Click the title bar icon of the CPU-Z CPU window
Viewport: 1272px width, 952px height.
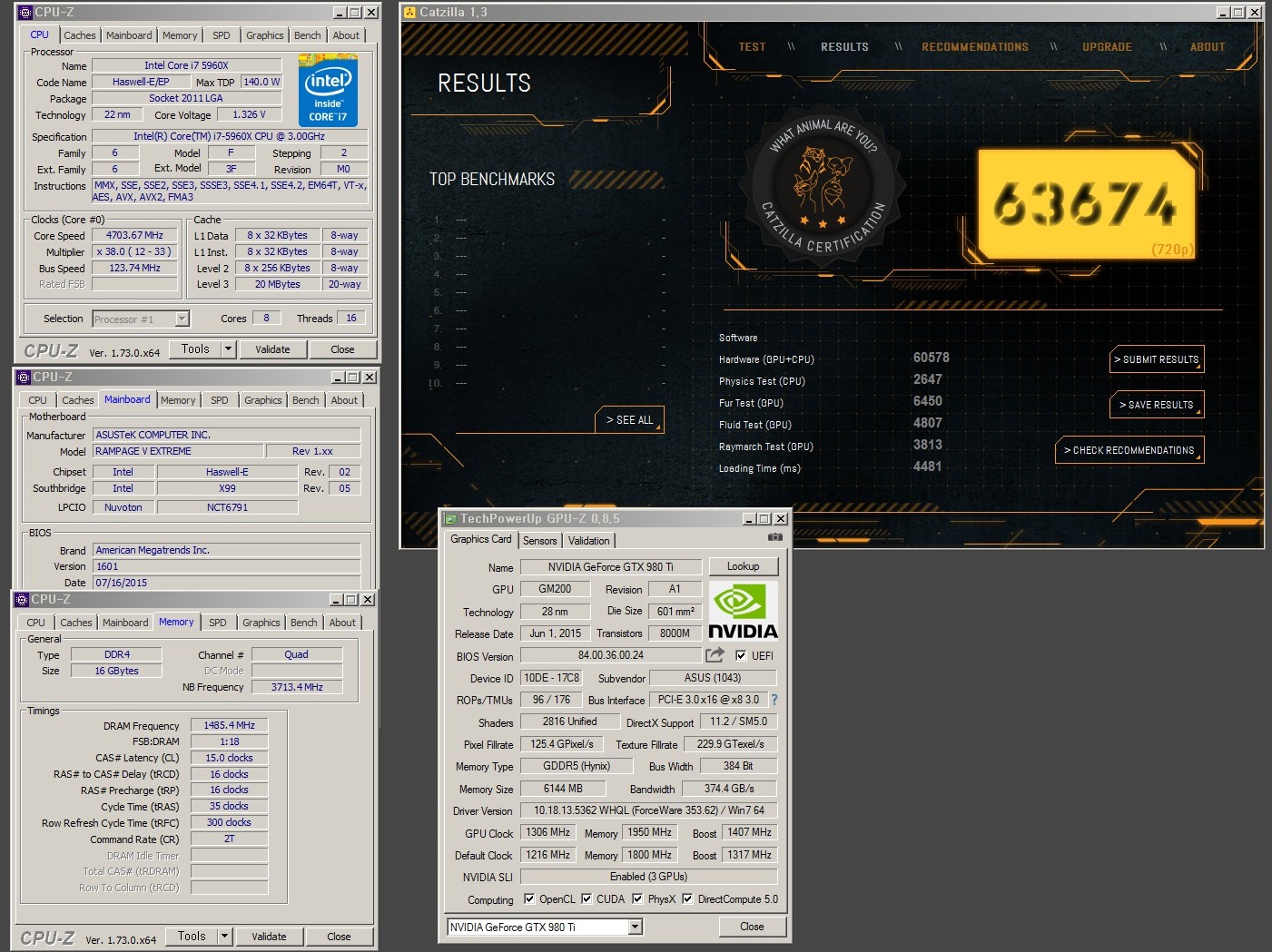pos(25,13)
